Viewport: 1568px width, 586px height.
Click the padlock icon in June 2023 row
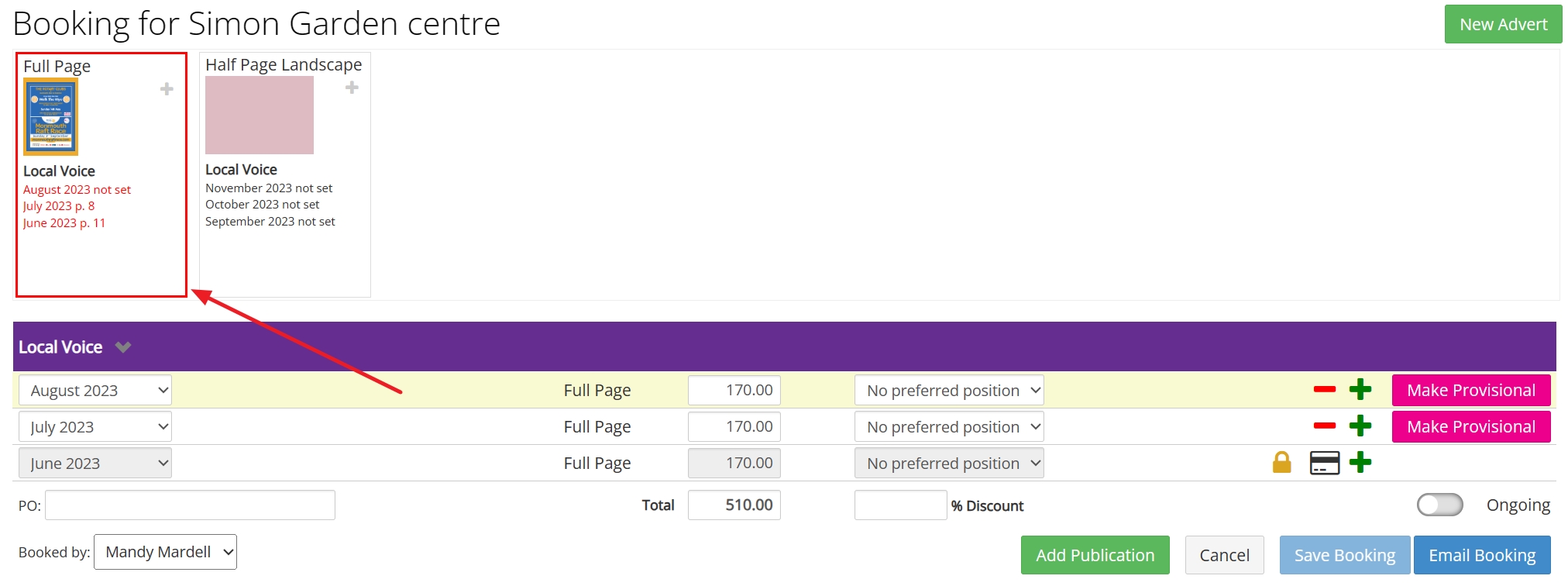(x=1282, y=463)
